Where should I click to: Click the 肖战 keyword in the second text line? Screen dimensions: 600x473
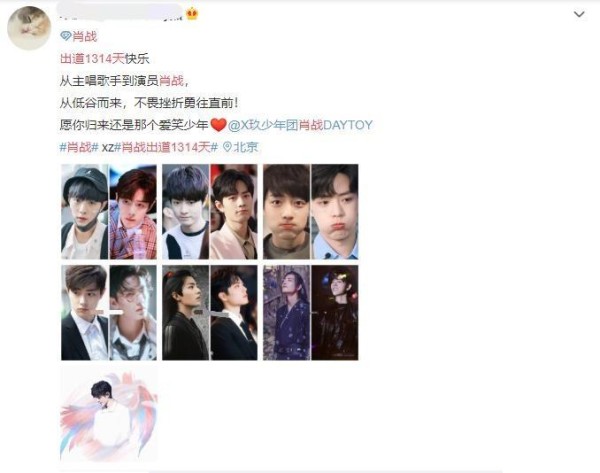171,81
